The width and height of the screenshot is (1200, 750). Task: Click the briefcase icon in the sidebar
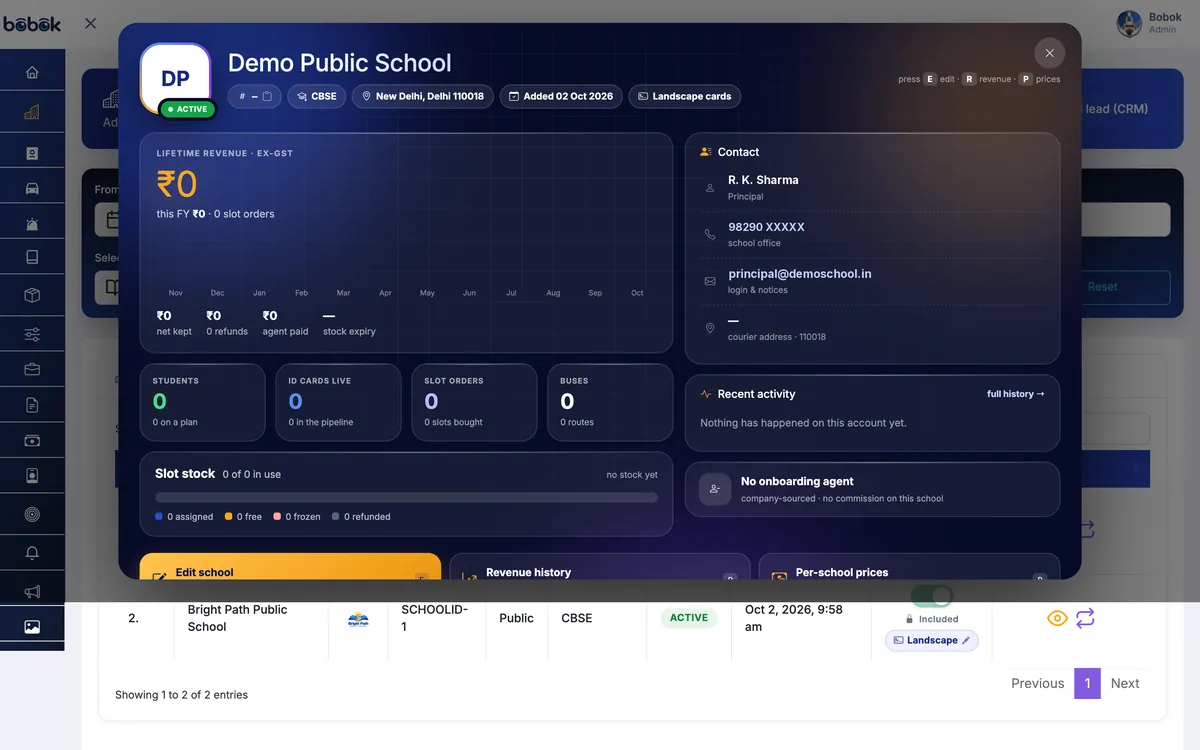pyautogui.click(x=32, y=369)
